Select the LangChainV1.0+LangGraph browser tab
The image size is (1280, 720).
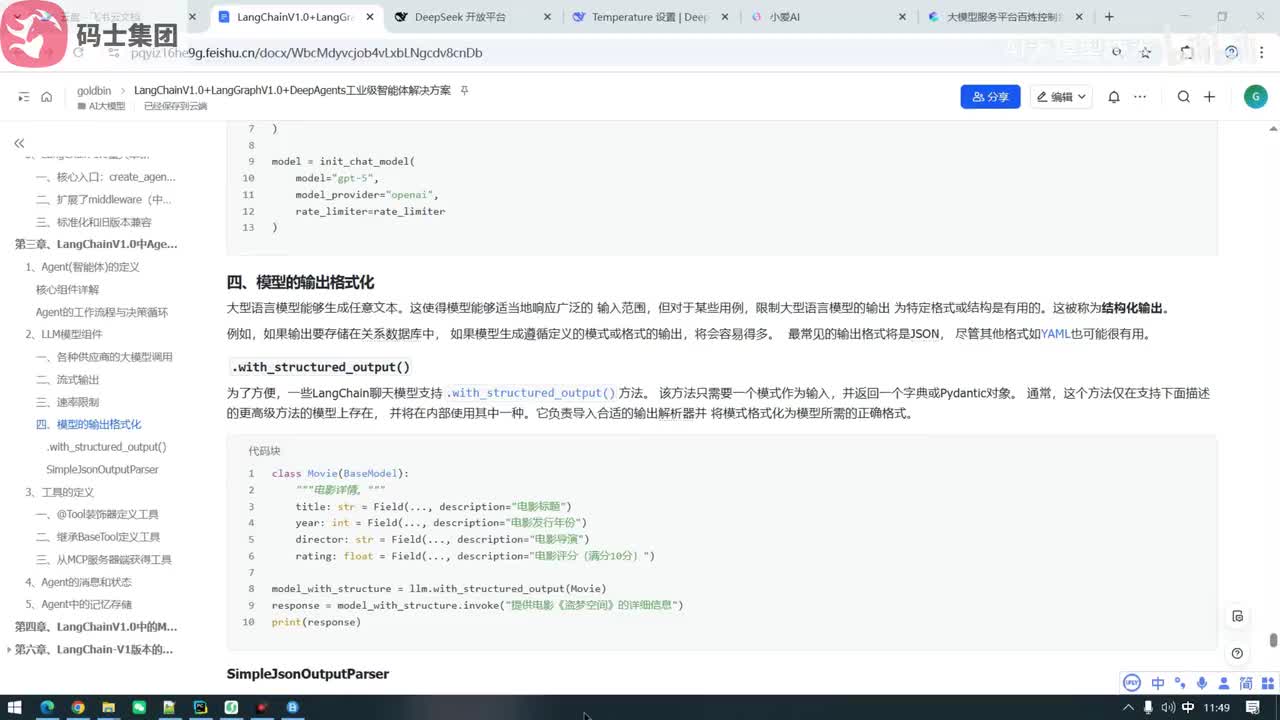pyautogui.click(x=295, y=17)
